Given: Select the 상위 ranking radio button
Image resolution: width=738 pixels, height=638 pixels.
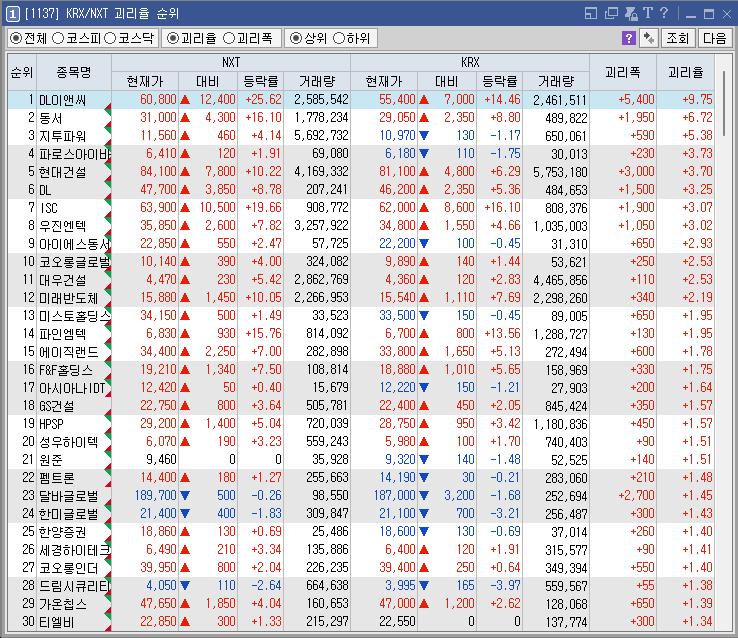Looking at the screenshot, I should [x=296, y=38].
